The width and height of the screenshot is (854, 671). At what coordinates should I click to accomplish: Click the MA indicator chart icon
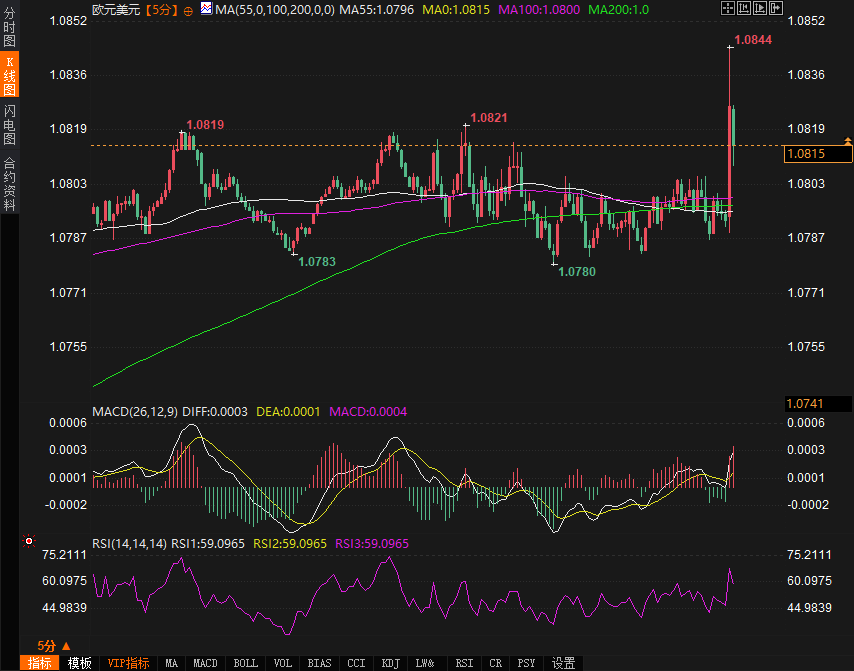[206, 9]
